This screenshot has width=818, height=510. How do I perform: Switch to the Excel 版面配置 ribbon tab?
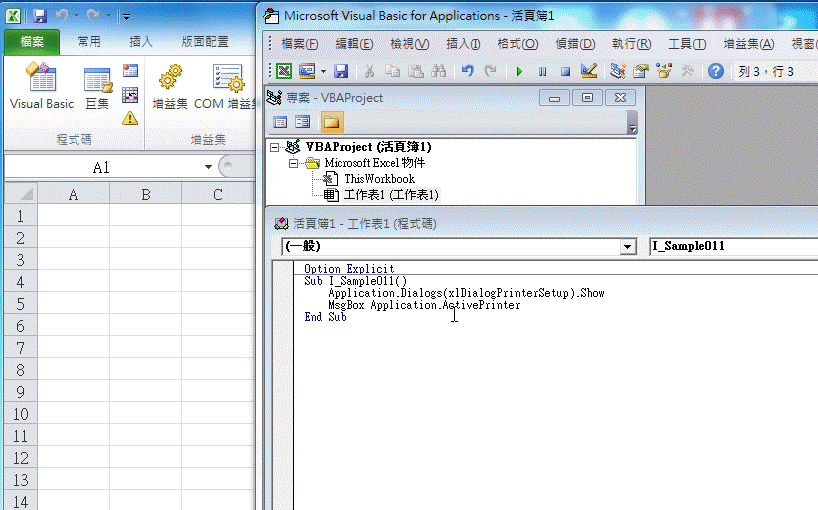click(x=204, y=42)
